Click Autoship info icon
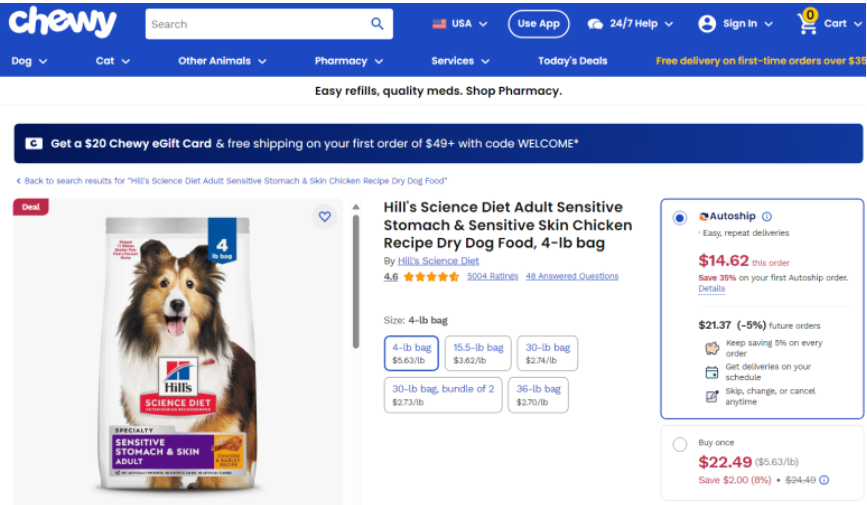867x505 pixels. click(x=767, y=216)
